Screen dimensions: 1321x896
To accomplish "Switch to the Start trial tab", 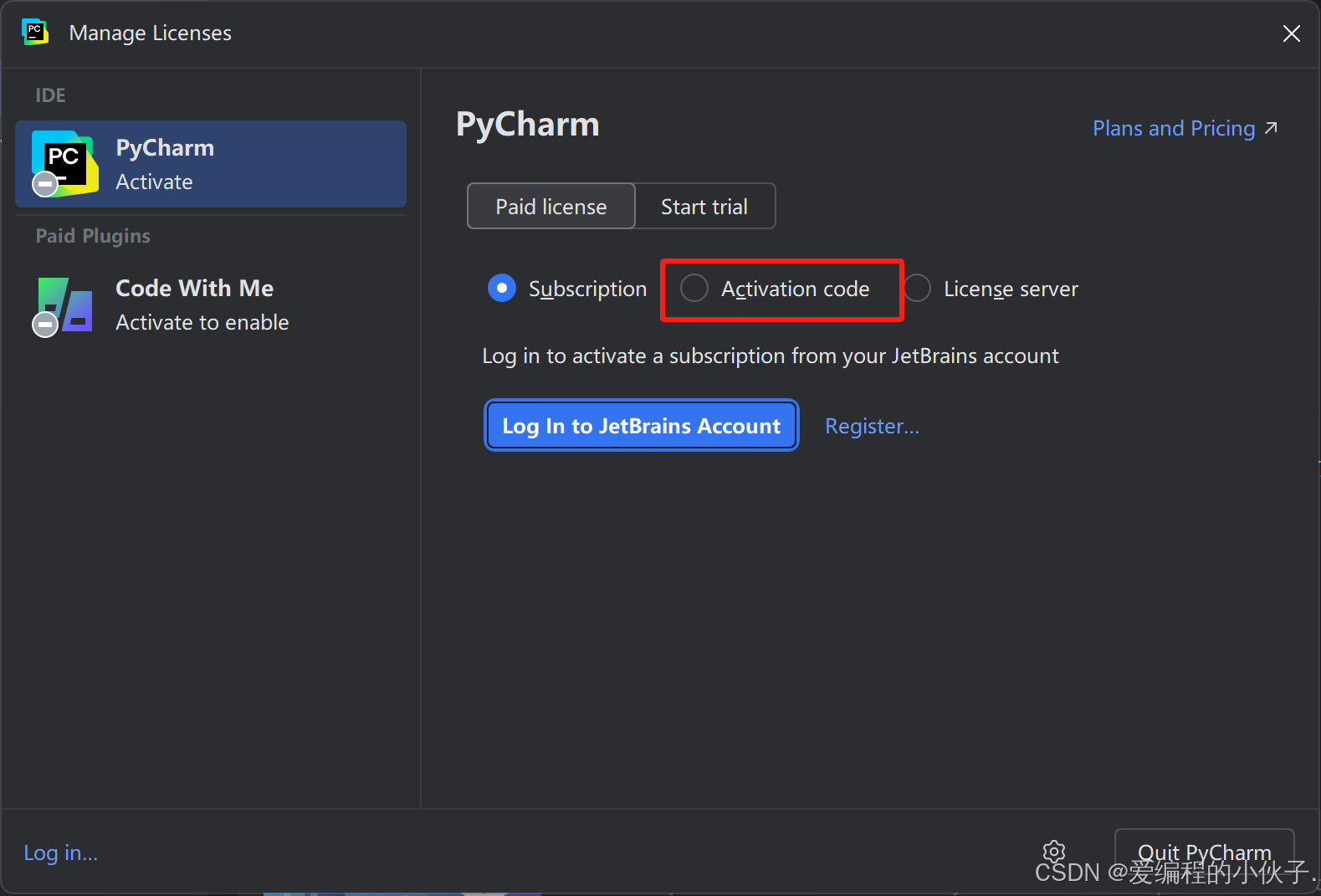I will click(x=704, y=207).
